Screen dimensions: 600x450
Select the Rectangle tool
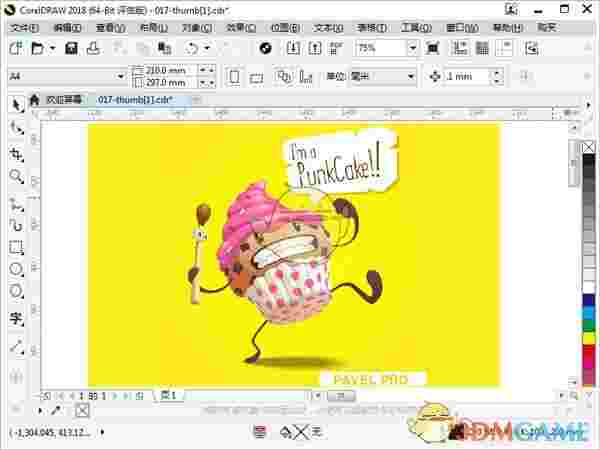coord(16,247)
